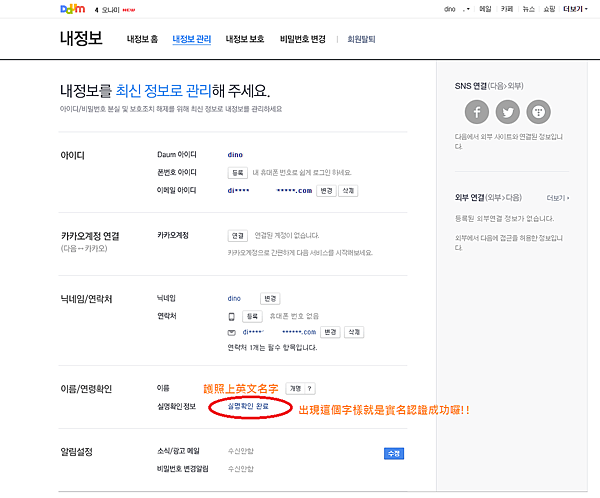The height and width of the screenshot is (498, 600).
Task: Click 삭제 button for 이메일 아이디
Action: pos(348,191)
